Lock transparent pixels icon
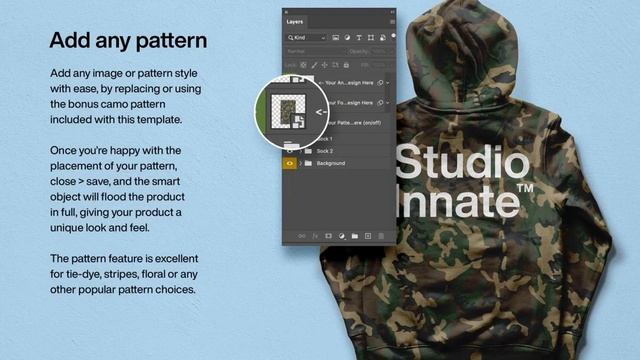Image resolution: width=640 pixels, height=360 pixels. (303, 65)
